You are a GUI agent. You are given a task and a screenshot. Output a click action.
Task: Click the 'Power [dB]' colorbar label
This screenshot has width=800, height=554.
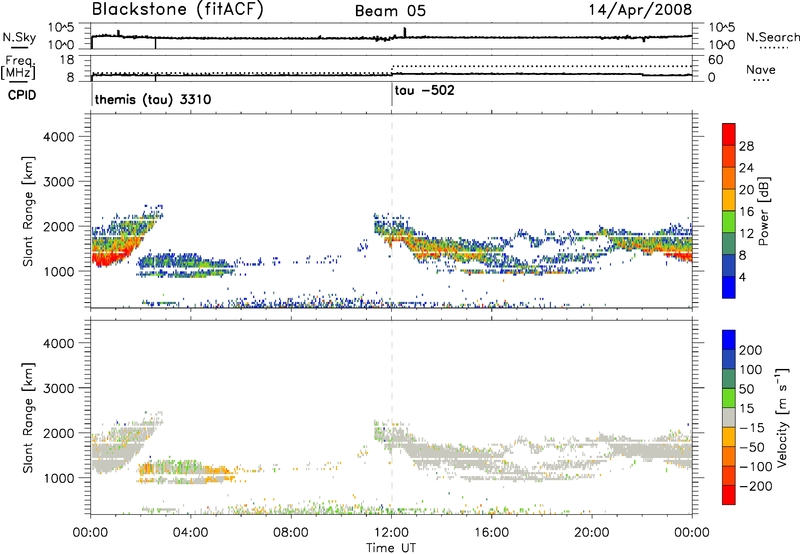point(763,211)
